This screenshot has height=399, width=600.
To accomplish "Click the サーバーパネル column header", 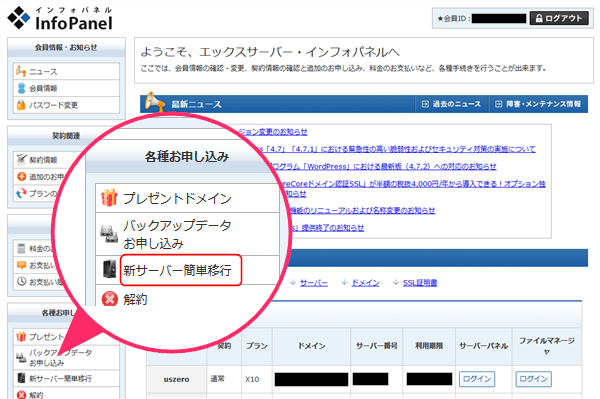I will point(484,346).
